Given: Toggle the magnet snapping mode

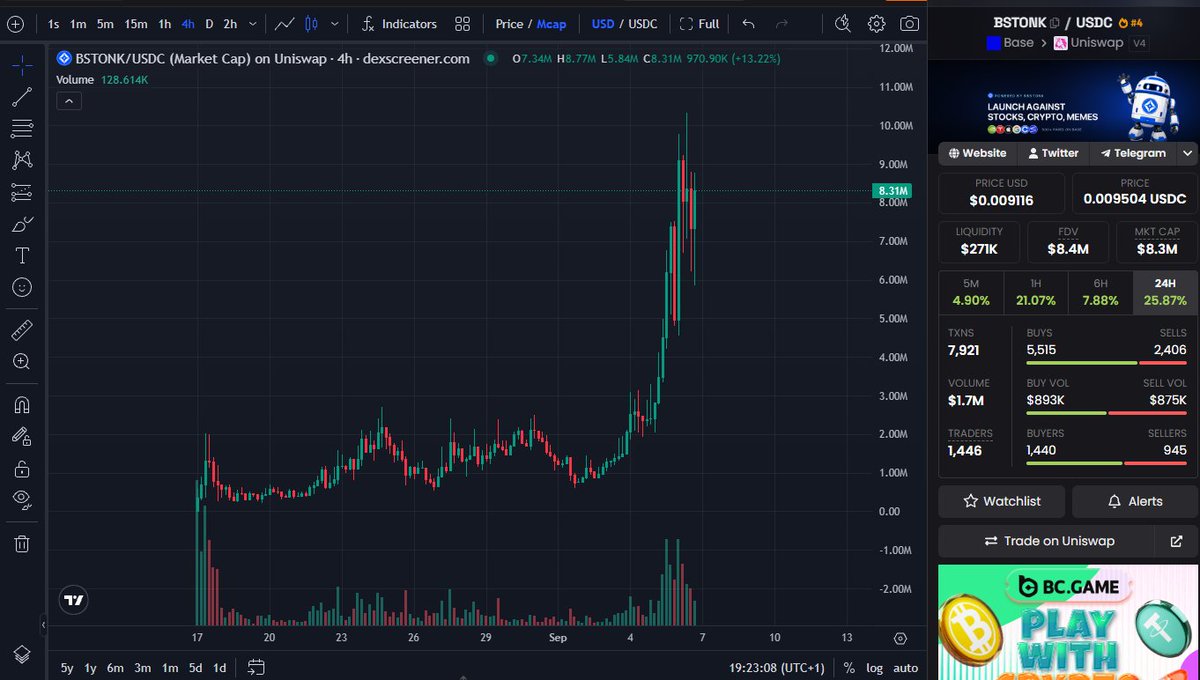Looking at the screenshot, I should click(x=22, y=404).
